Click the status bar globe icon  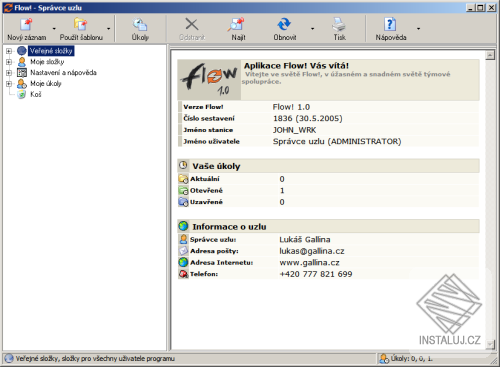coord(9,358)
